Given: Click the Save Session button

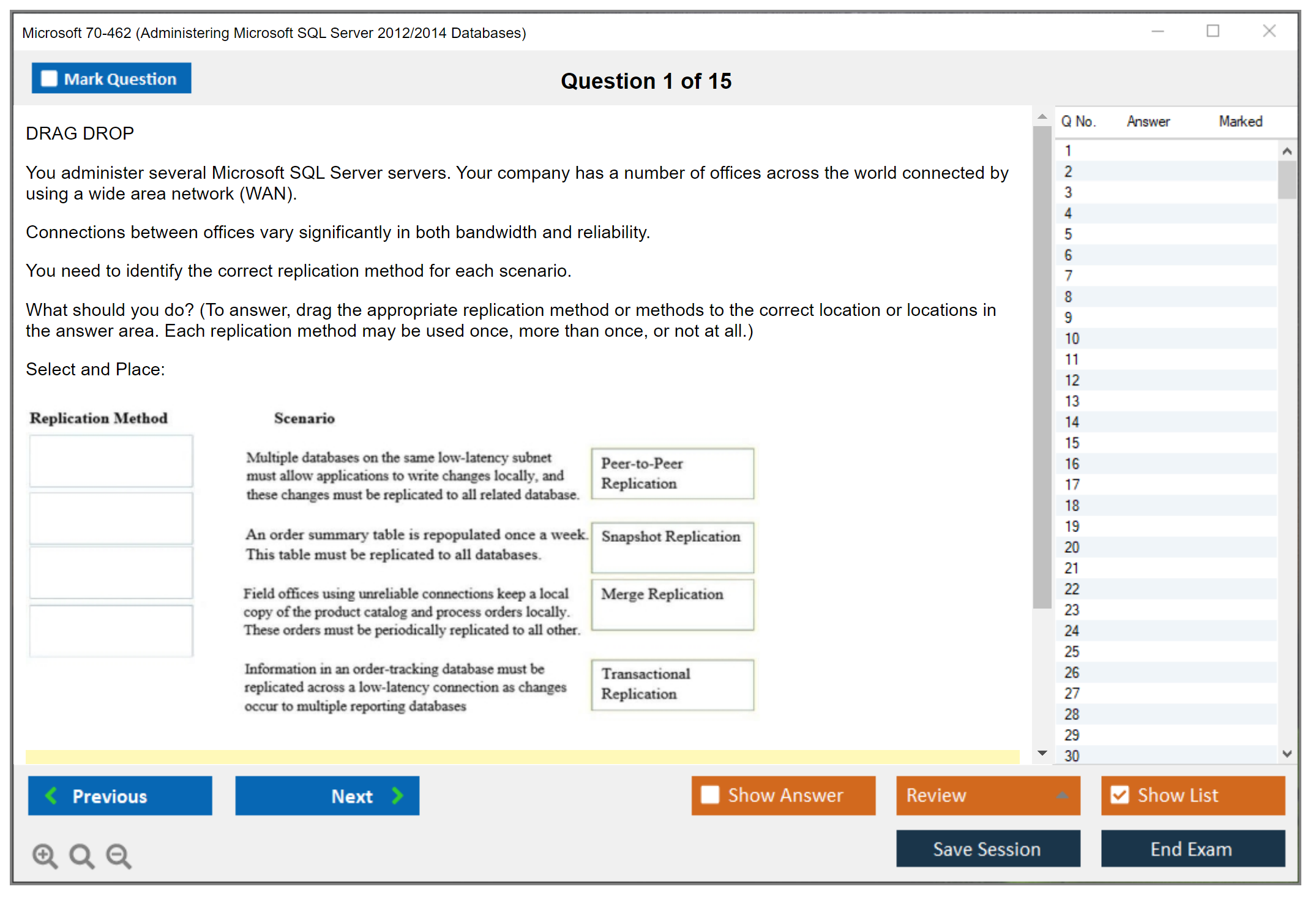Looking at the screenshot, I should (987, 849).
